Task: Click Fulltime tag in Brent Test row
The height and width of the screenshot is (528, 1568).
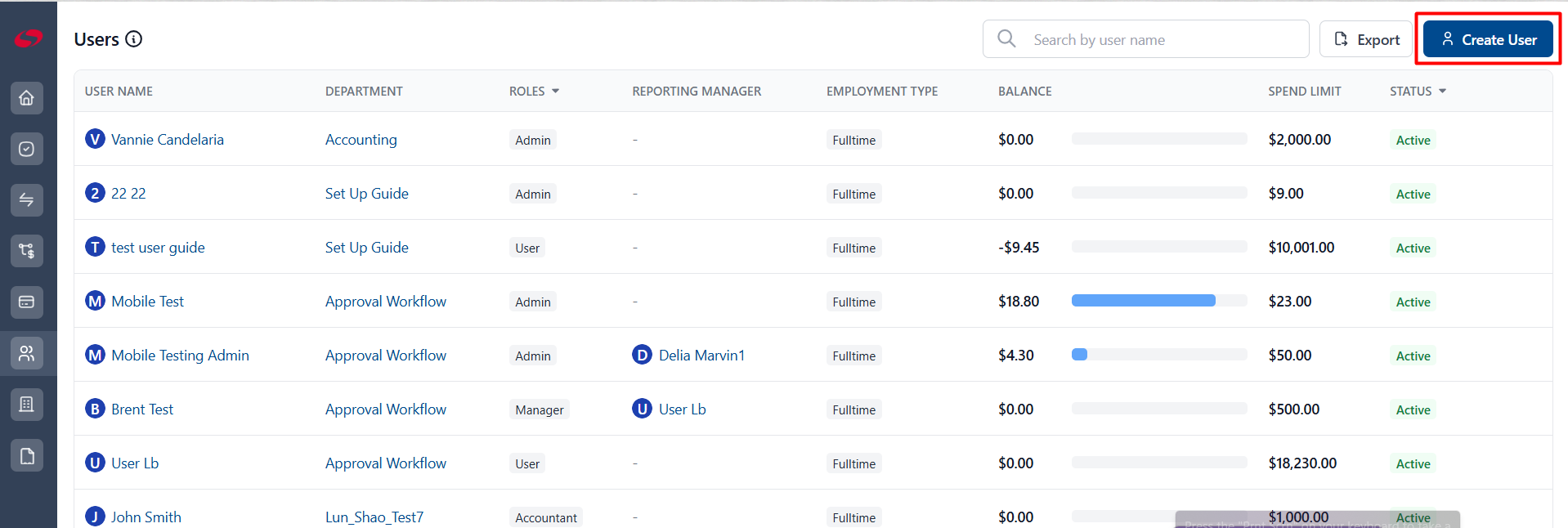Action: tap(854, 409)
